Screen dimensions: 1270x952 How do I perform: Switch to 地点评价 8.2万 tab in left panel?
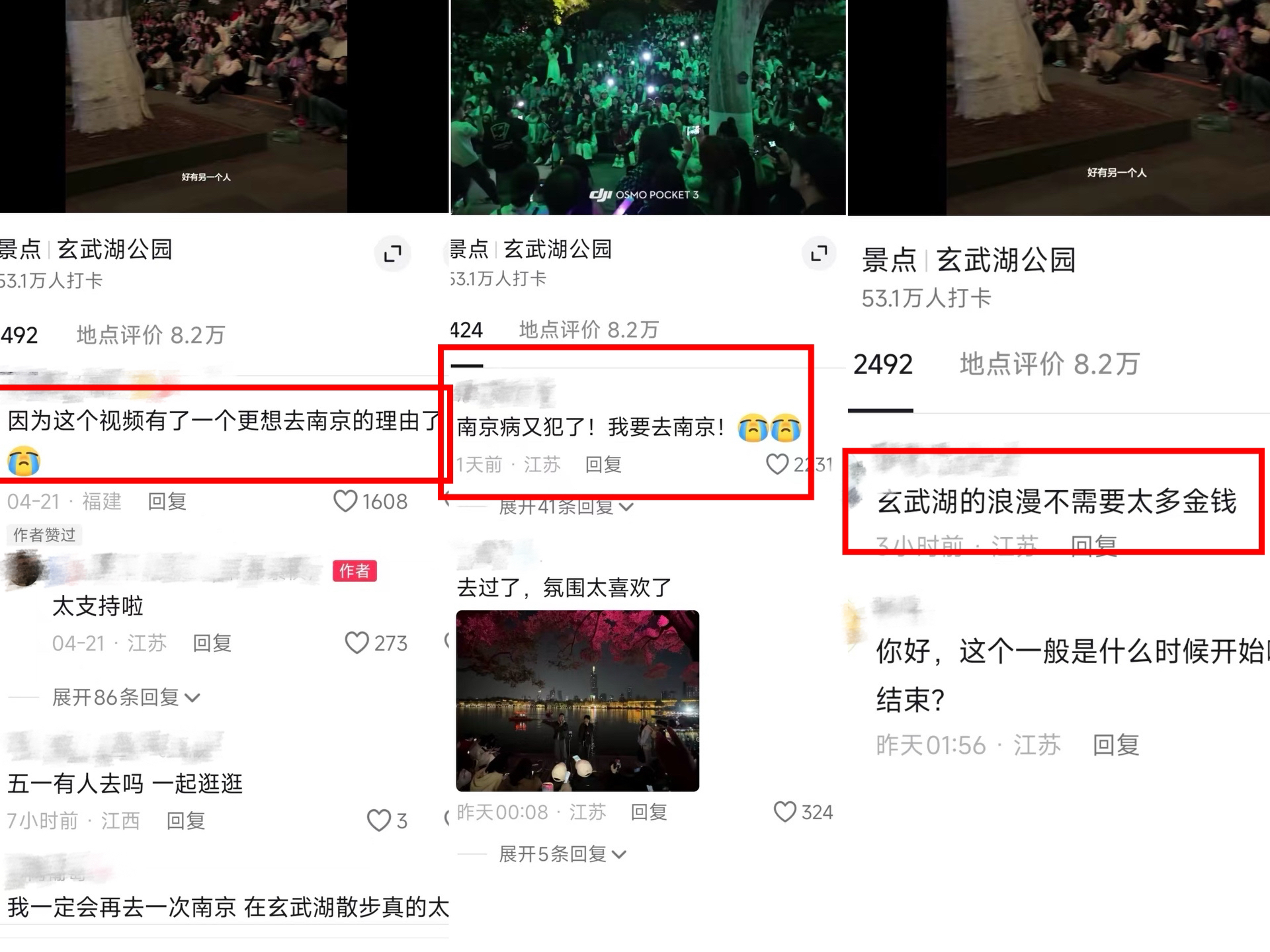pyautogui.click(x=151, y=335)
